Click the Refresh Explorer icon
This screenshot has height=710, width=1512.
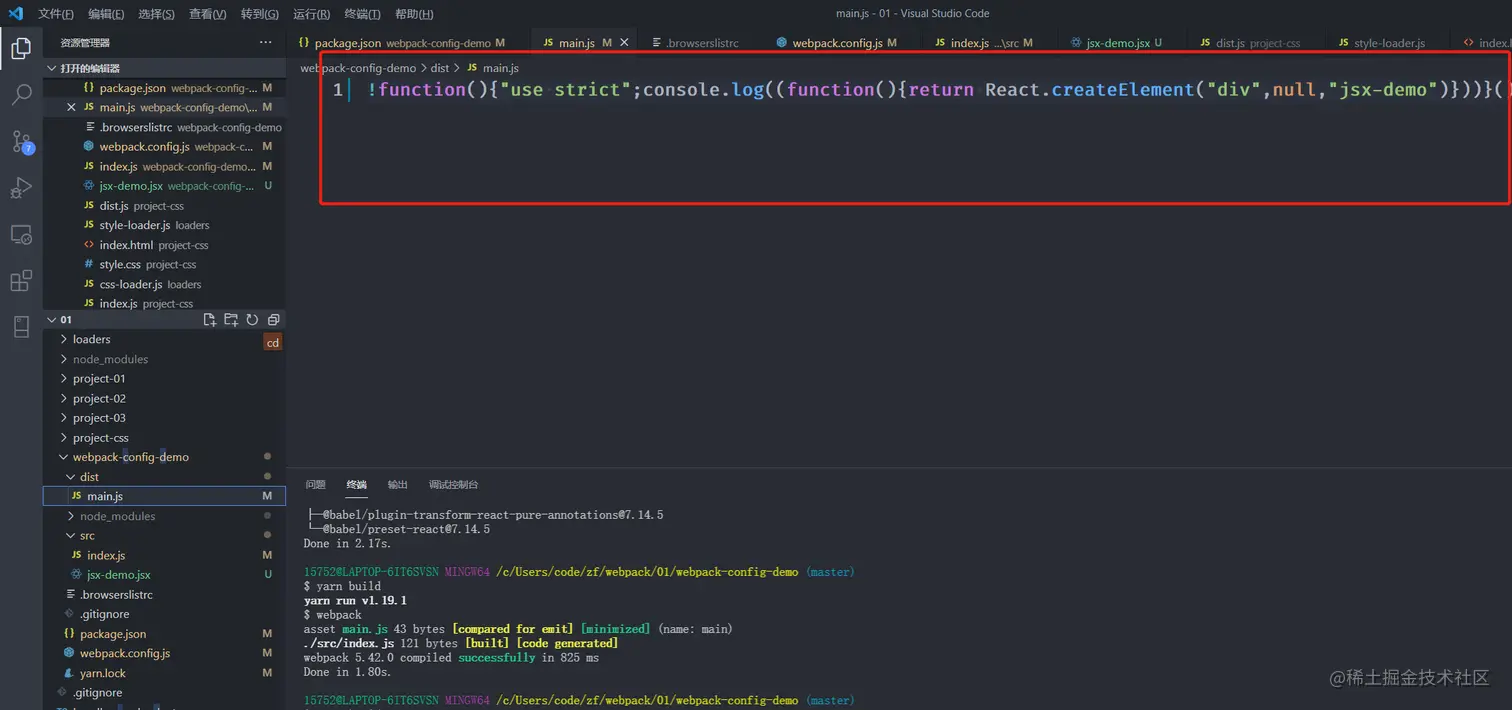tap(252, 320)
